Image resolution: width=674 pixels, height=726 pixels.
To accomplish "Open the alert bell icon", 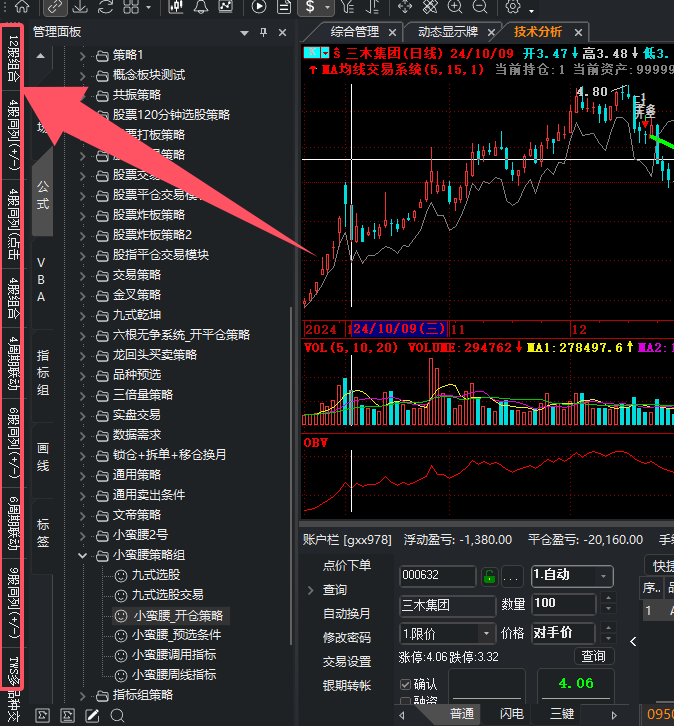I will (201, 6).
